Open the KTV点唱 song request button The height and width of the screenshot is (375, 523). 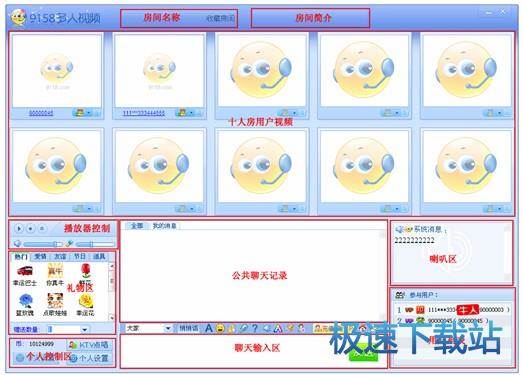[89, 345]
